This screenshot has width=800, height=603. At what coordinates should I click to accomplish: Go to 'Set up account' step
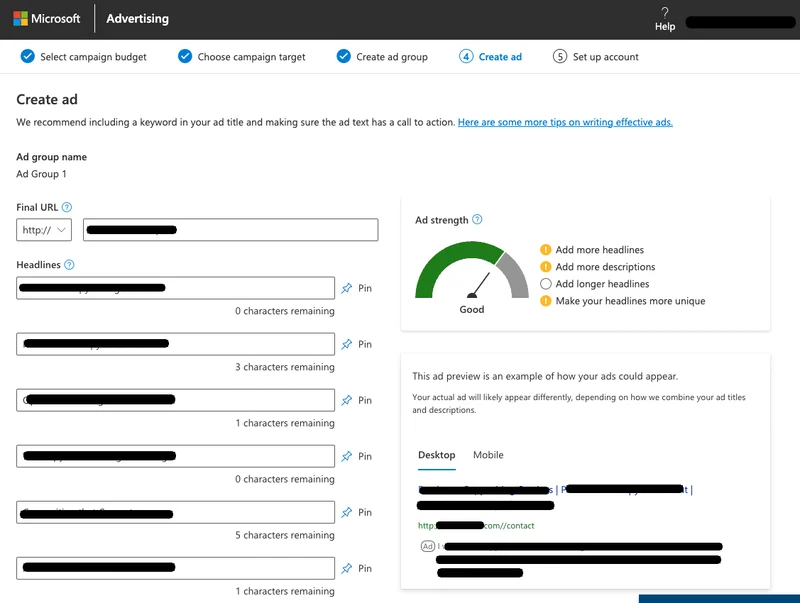click(596, 57)
